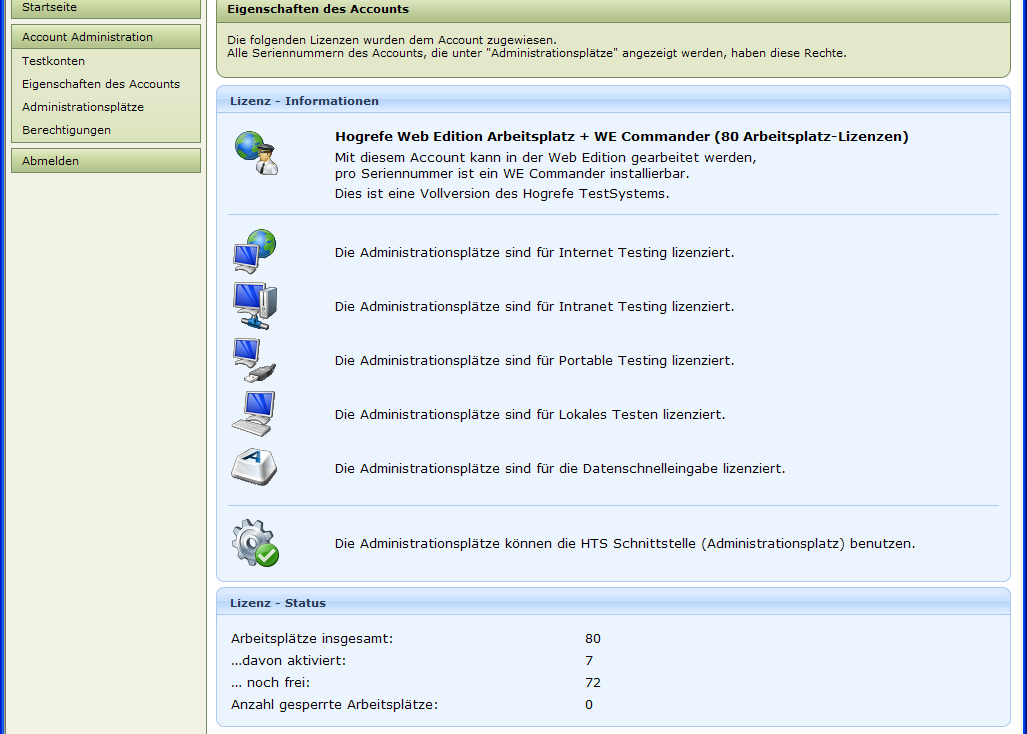Click the Intranet Testing networked computer icon
Screen dimensions: 1027x734
[x=254, y=306]
